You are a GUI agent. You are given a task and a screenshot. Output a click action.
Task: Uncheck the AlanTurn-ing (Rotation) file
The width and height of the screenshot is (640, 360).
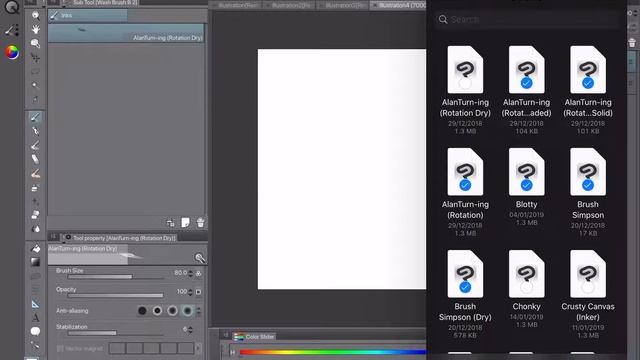coord(465,185)
